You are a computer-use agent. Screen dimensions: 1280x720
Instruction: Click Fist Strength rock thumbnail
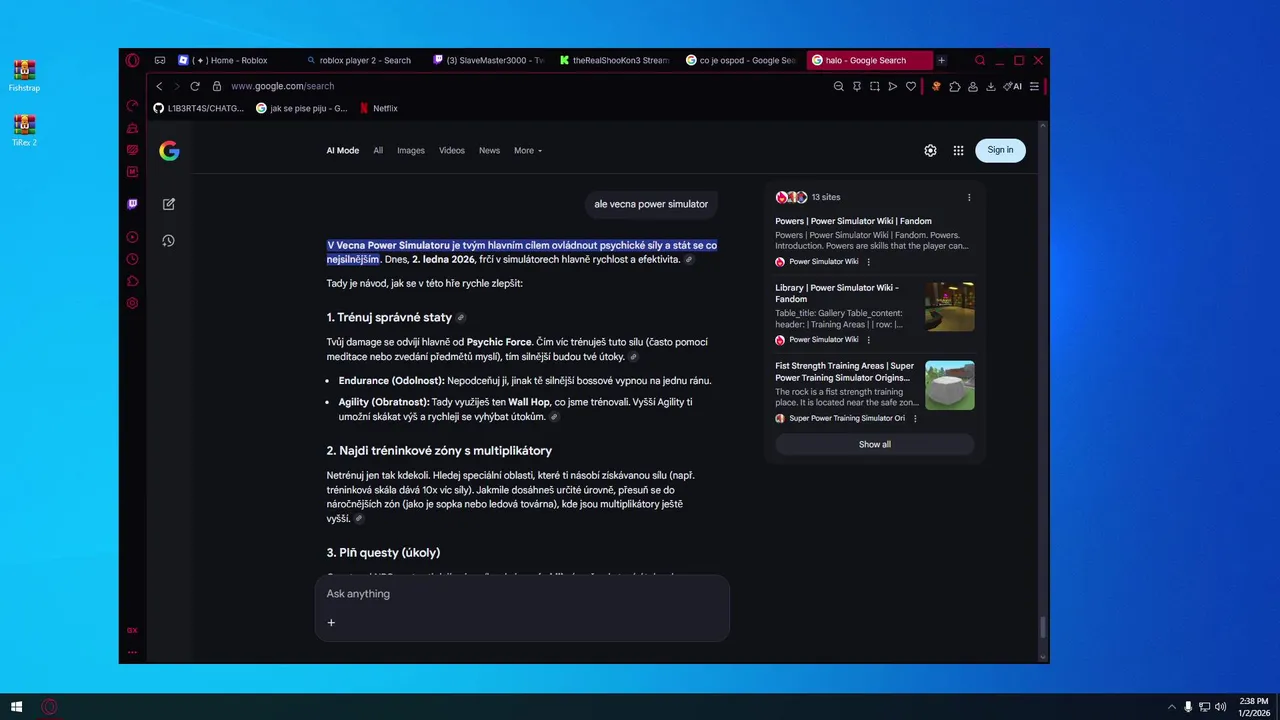950,385
